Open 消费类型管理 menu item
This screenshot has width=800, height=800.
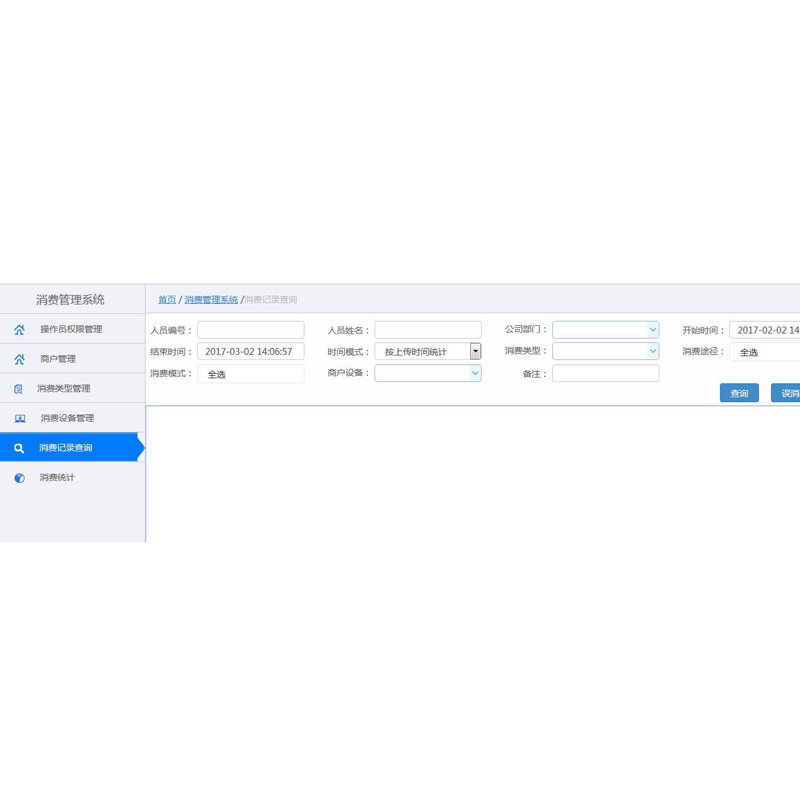tap(72, 388)
